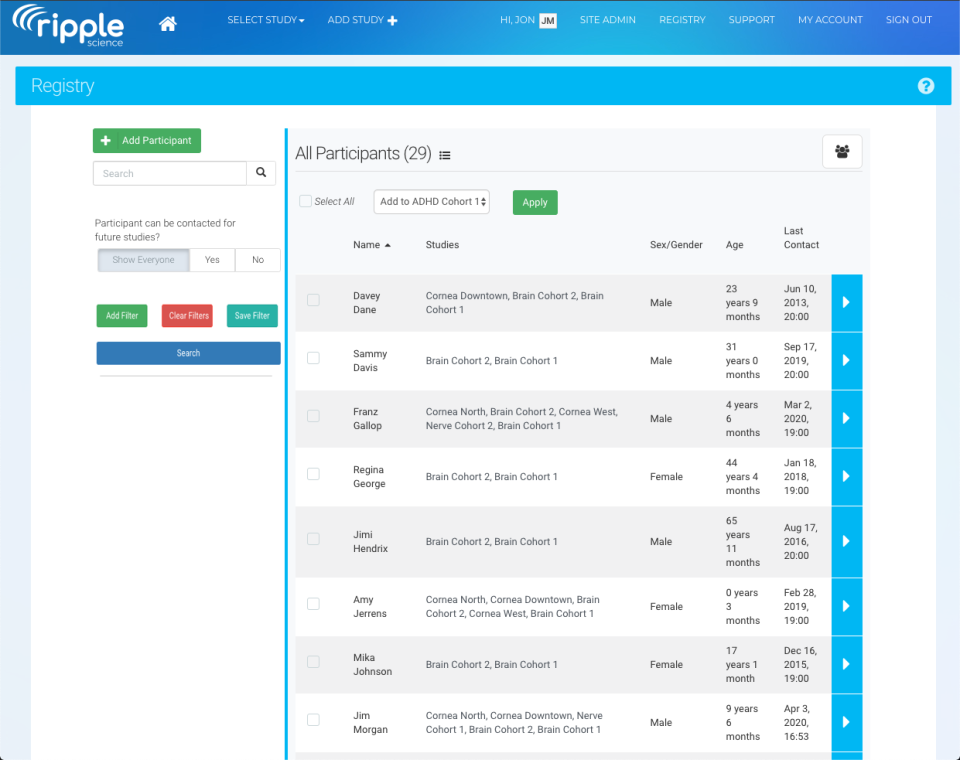Open the SELECT STUDY dropdown

(x=265, y=19)
